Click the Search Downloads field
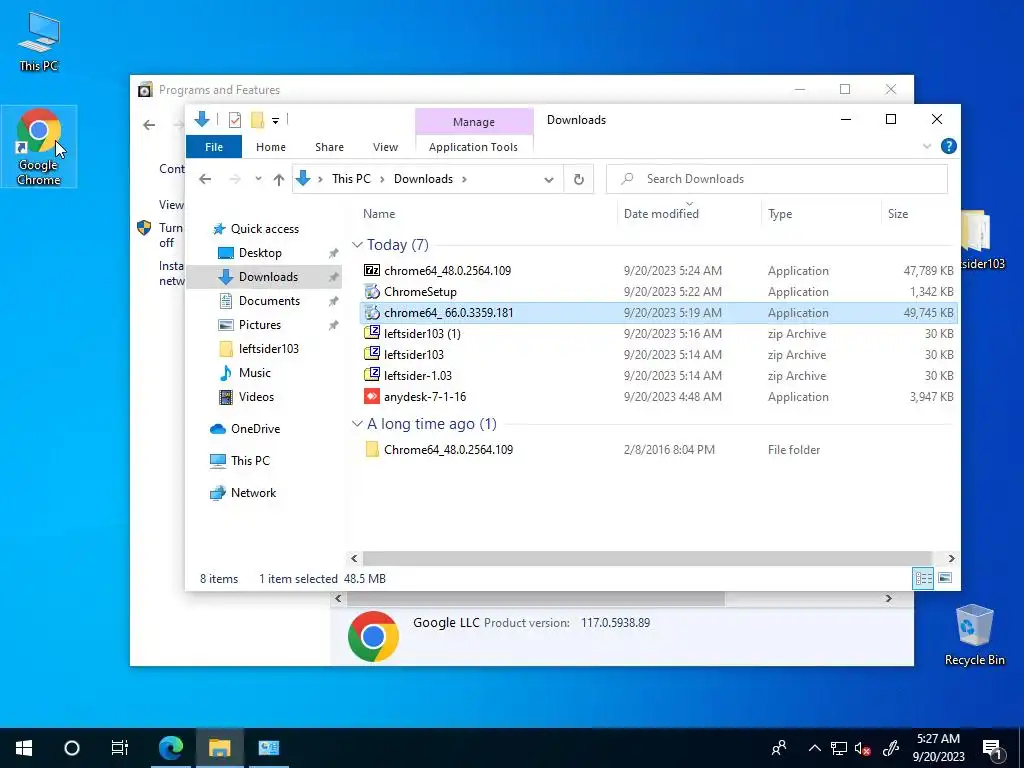1024x768 pixels. click(x=776, y=179)
